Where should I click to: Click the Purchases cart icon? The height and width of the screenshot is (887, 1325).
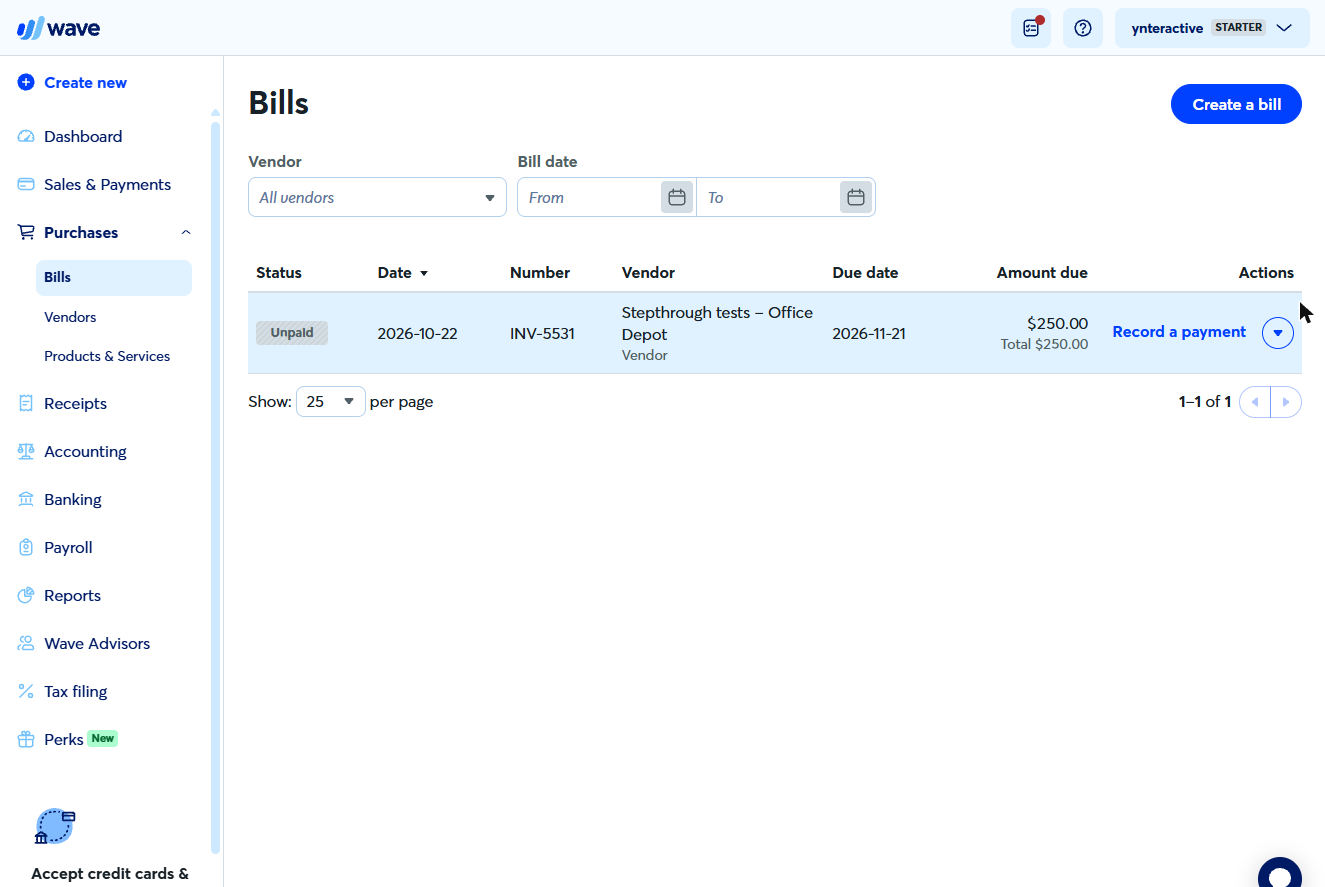(26, 233)
